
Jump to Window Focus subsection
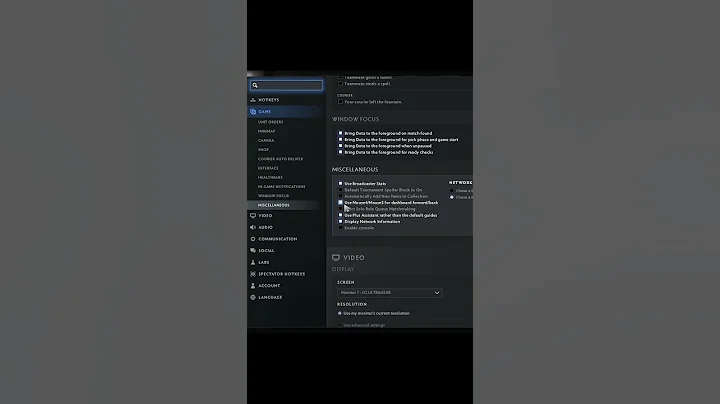click(x=273, y=196)
